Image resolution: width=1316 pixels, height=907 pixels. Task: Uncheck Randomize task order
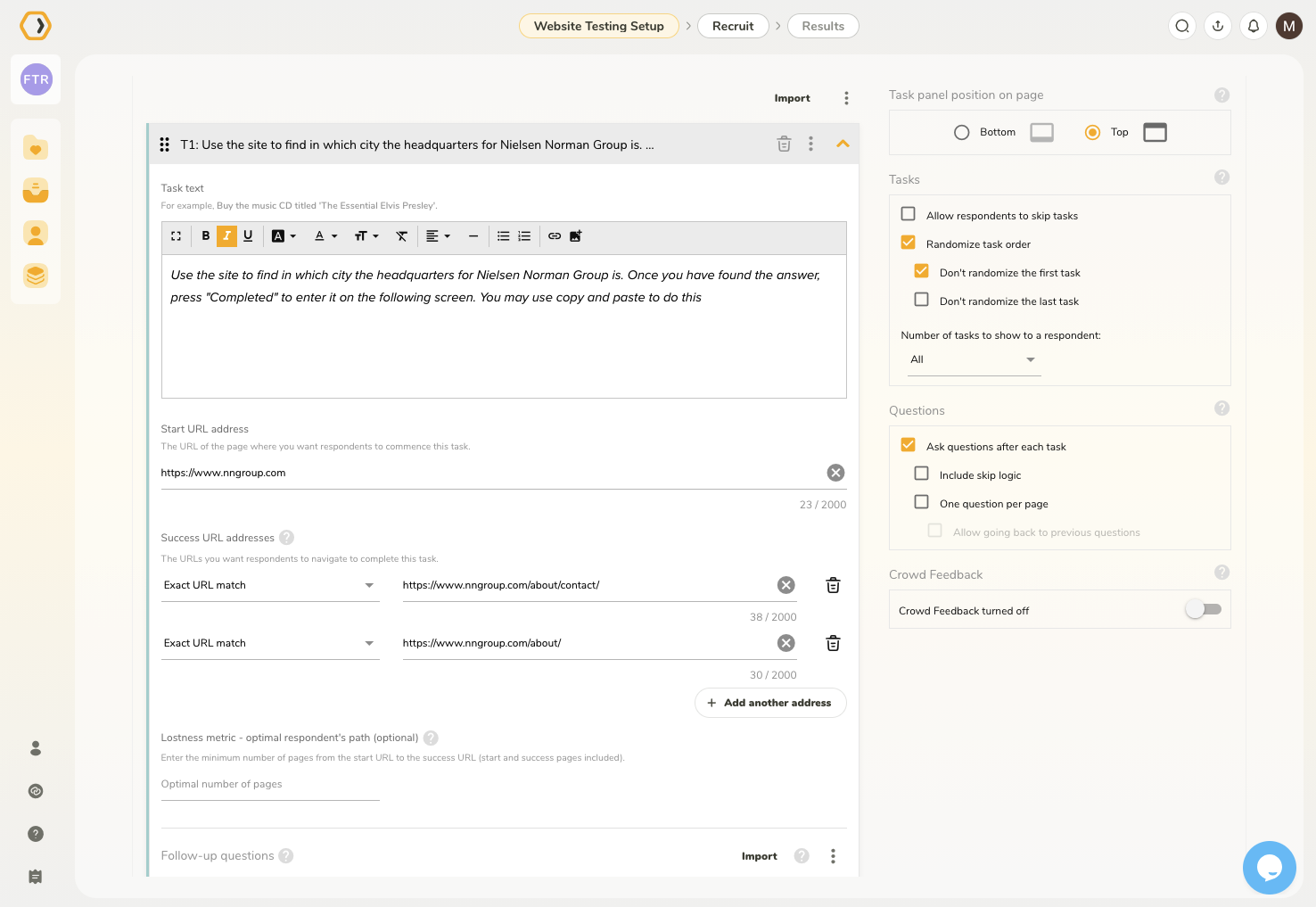[x=908, y=243]
